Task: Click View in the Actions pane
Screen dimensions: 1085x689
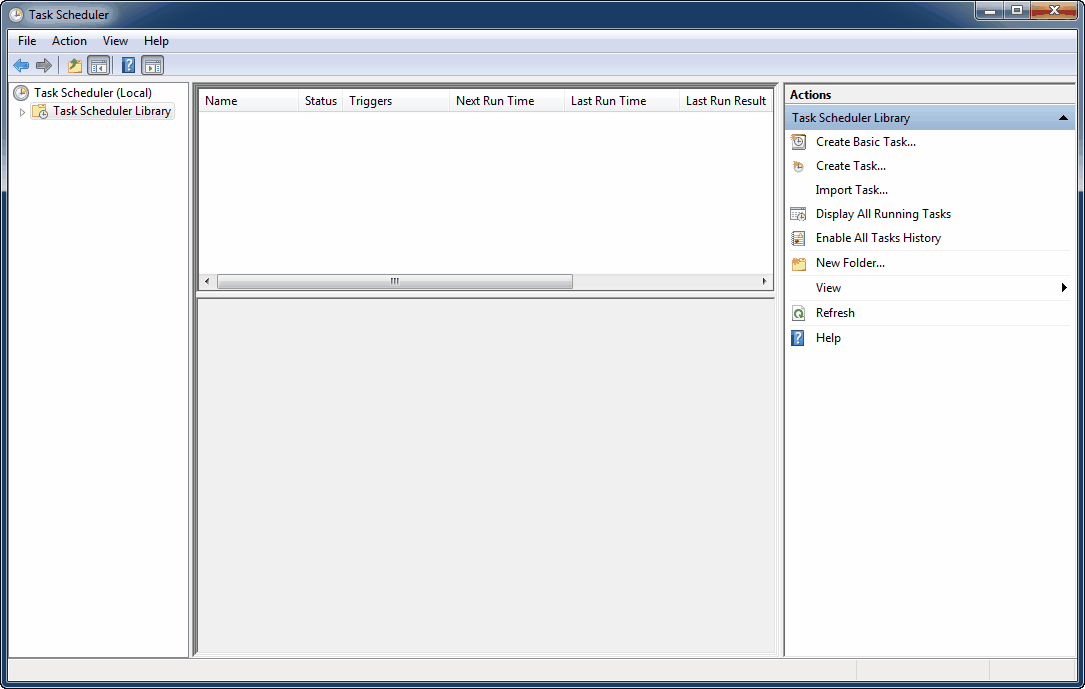Action: click(828, 288)
